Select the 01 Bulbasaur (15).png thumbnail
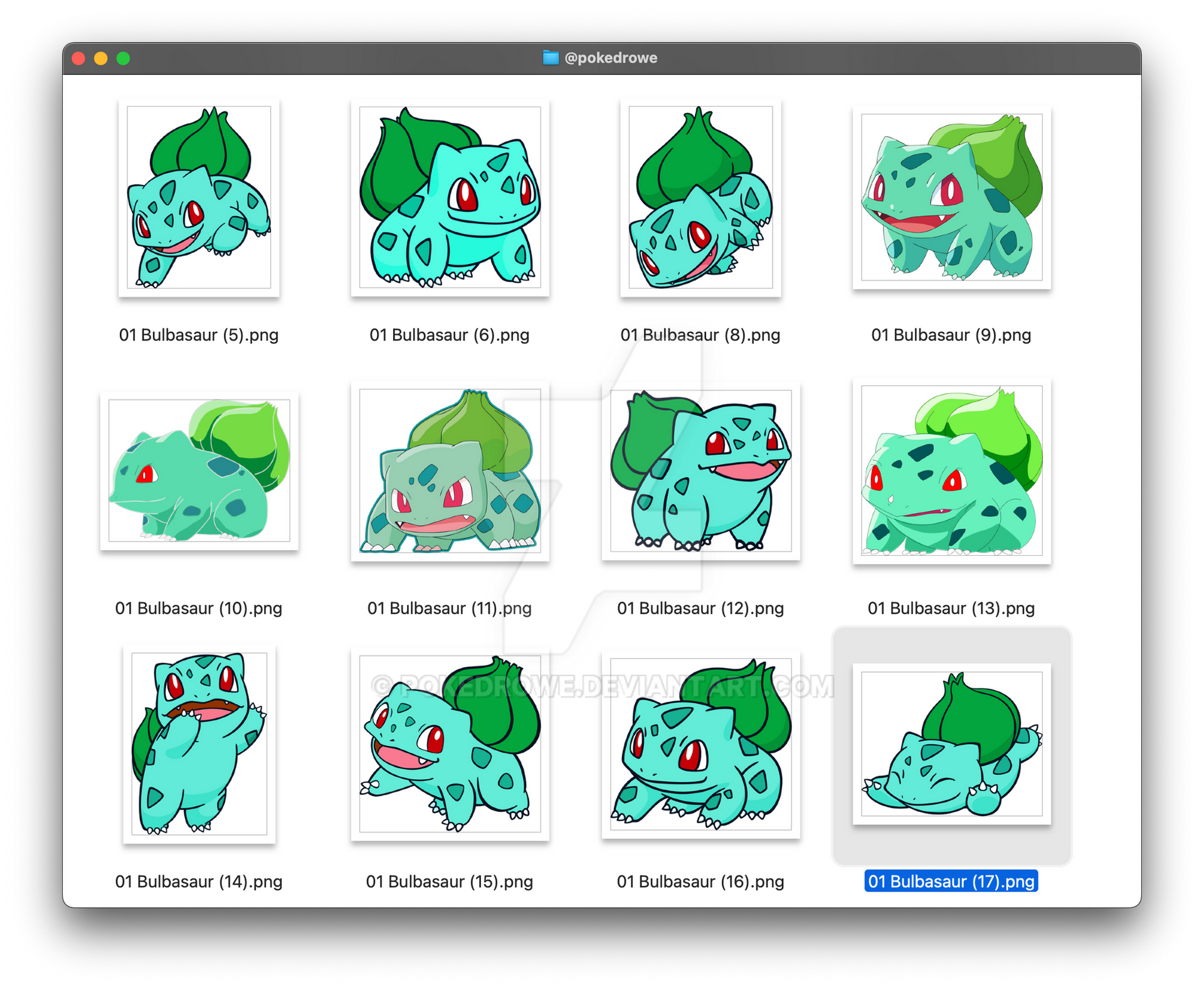Viewport: 1204px width, 990px height. 450,744
